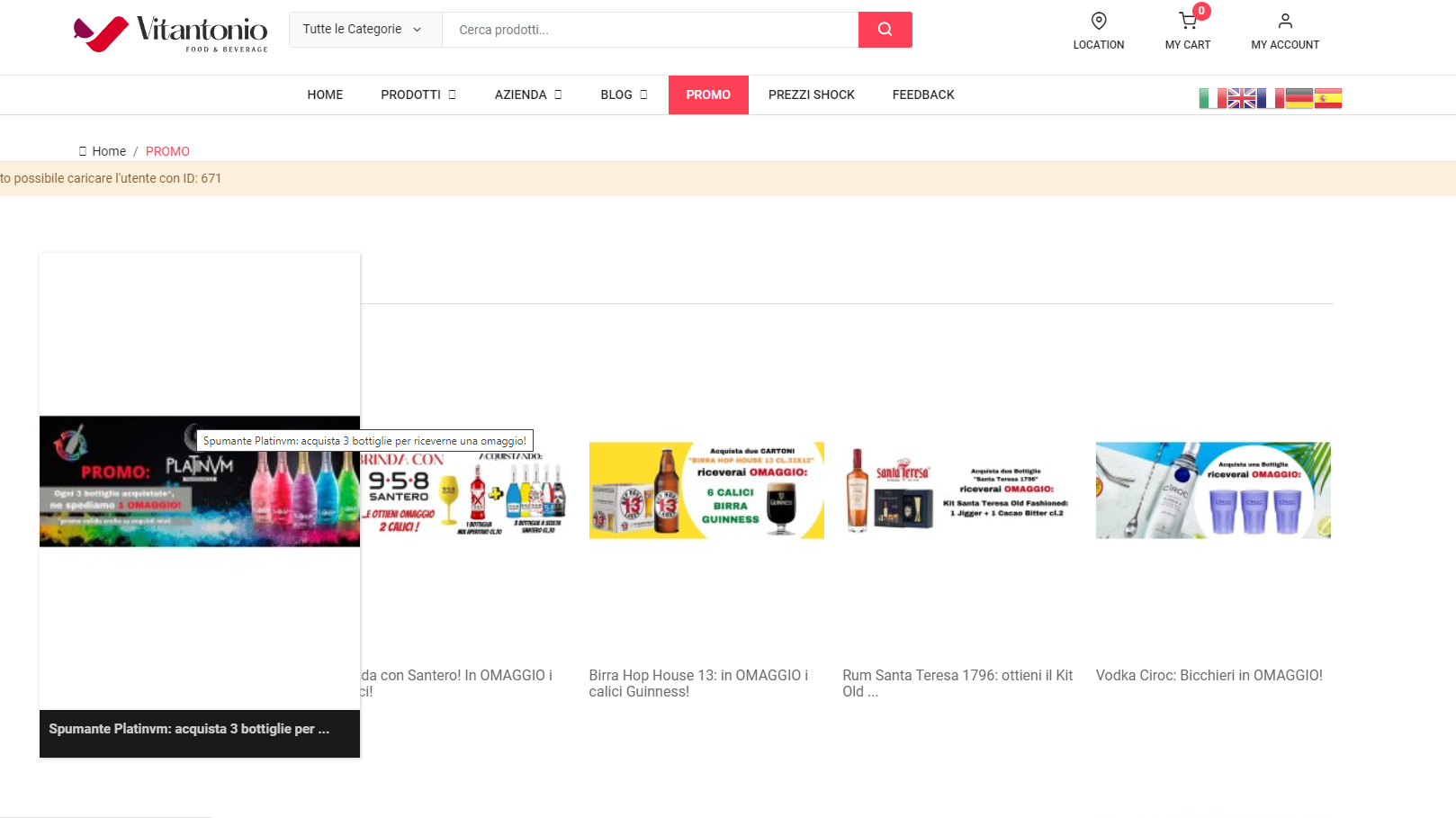Click the cart item count badge
The image size is (1456, 818).
pos(1201,11)
